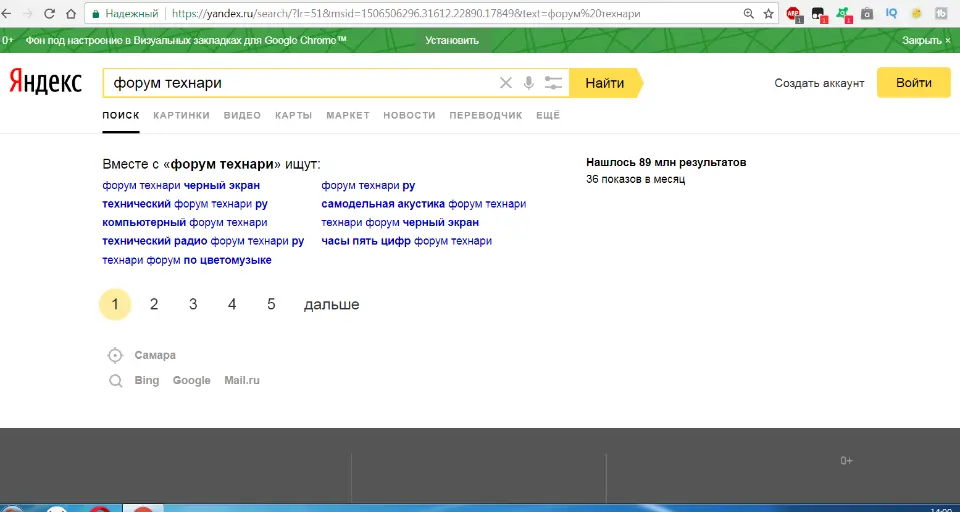
Task: Click the Самара location icon
Action: pyautogui.click(x=115, y=355)
